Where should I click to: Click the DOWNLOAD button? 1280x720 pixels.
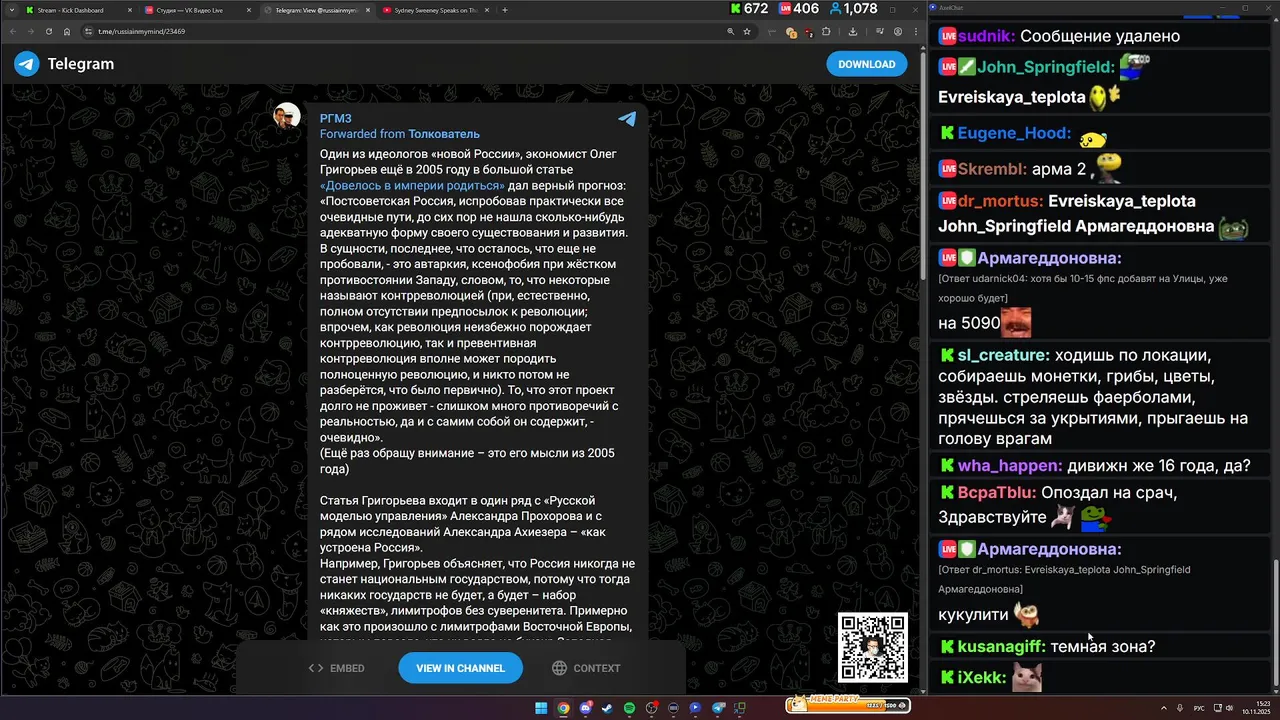(866, 64)
